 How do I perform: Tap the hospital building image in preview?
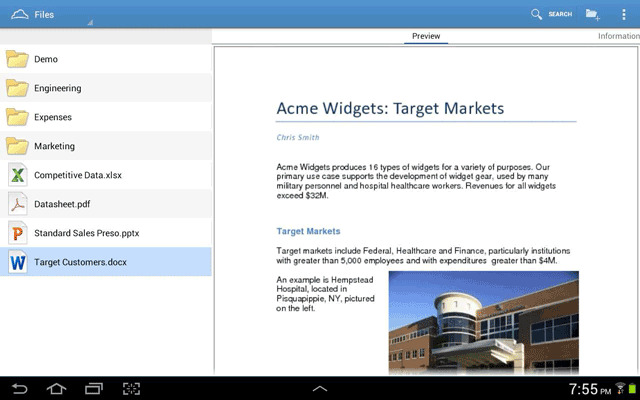(x=484, y=322)
